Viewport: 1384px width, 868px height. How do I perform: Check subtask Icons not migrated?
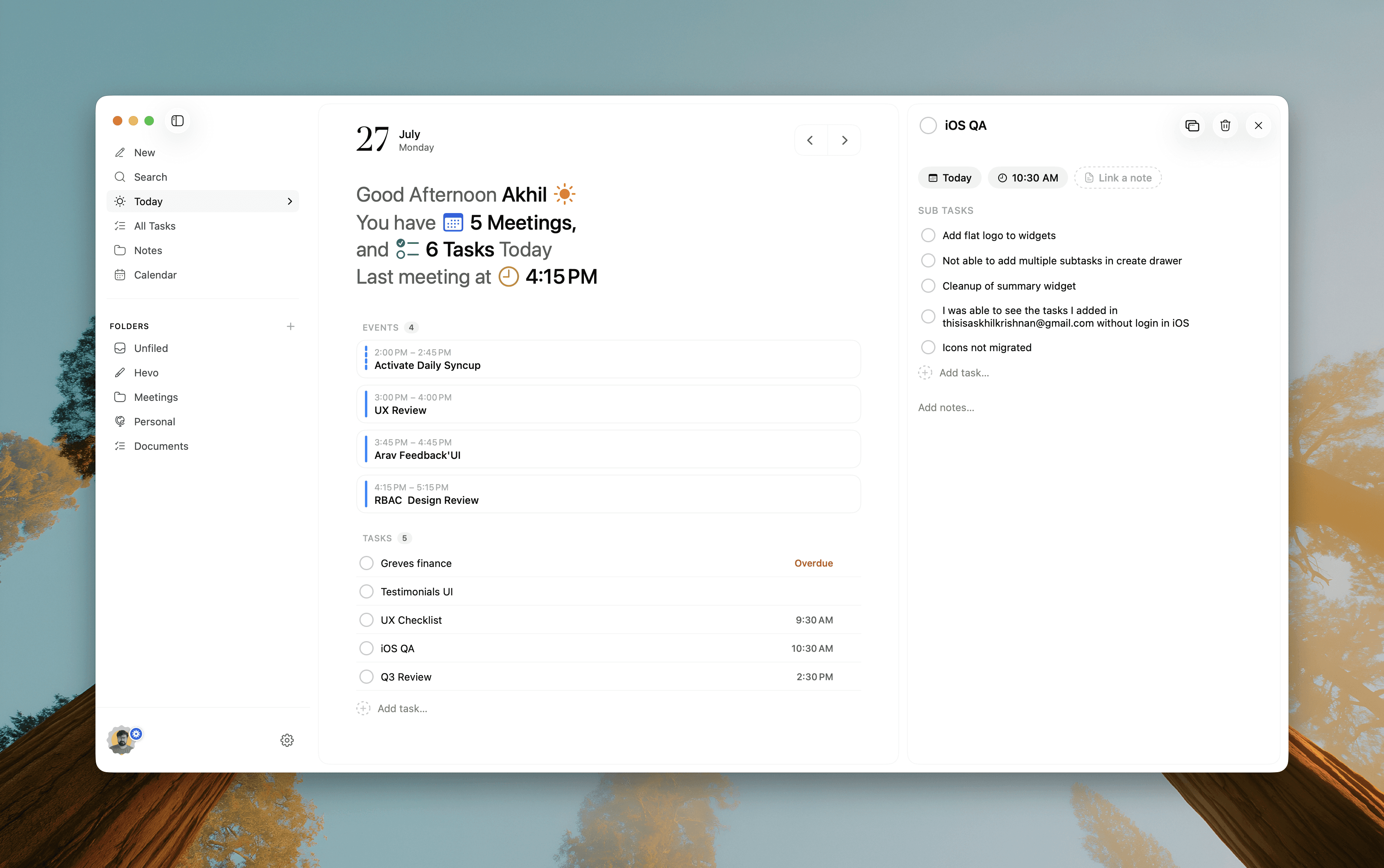point(928,347)
